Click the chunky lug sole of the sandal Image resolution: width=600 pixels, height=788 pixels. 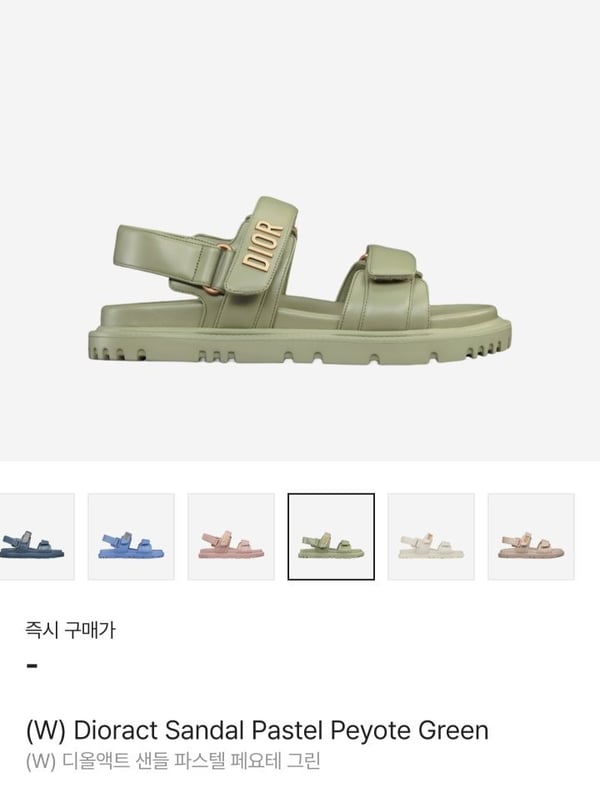[x=300, y=347]
